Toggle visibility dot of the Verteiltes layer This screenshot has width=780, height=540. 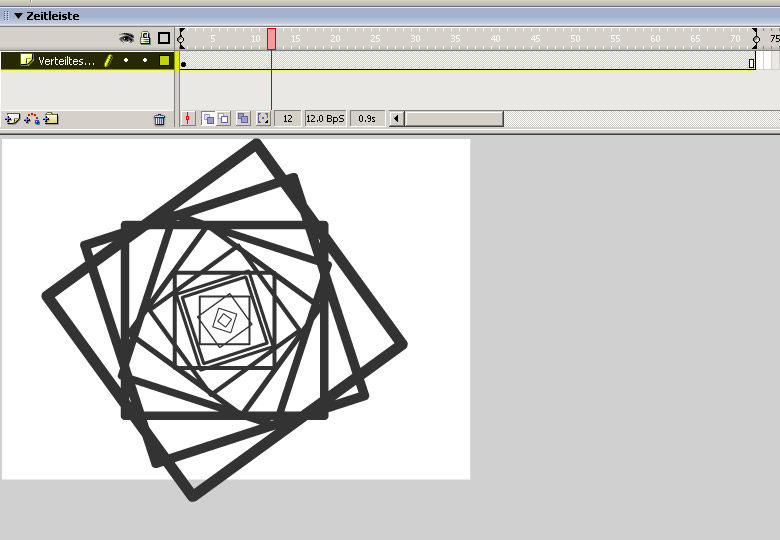pos(126,61)
